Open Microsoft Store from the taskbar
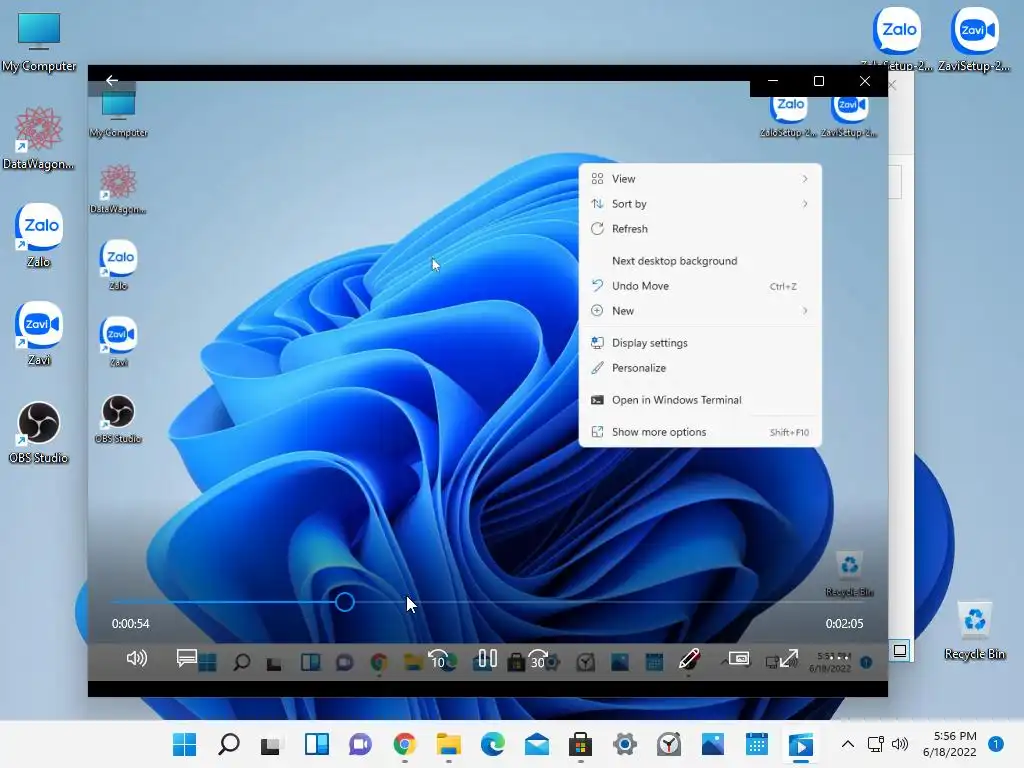The image size is (1024, 768). point(581,744)
